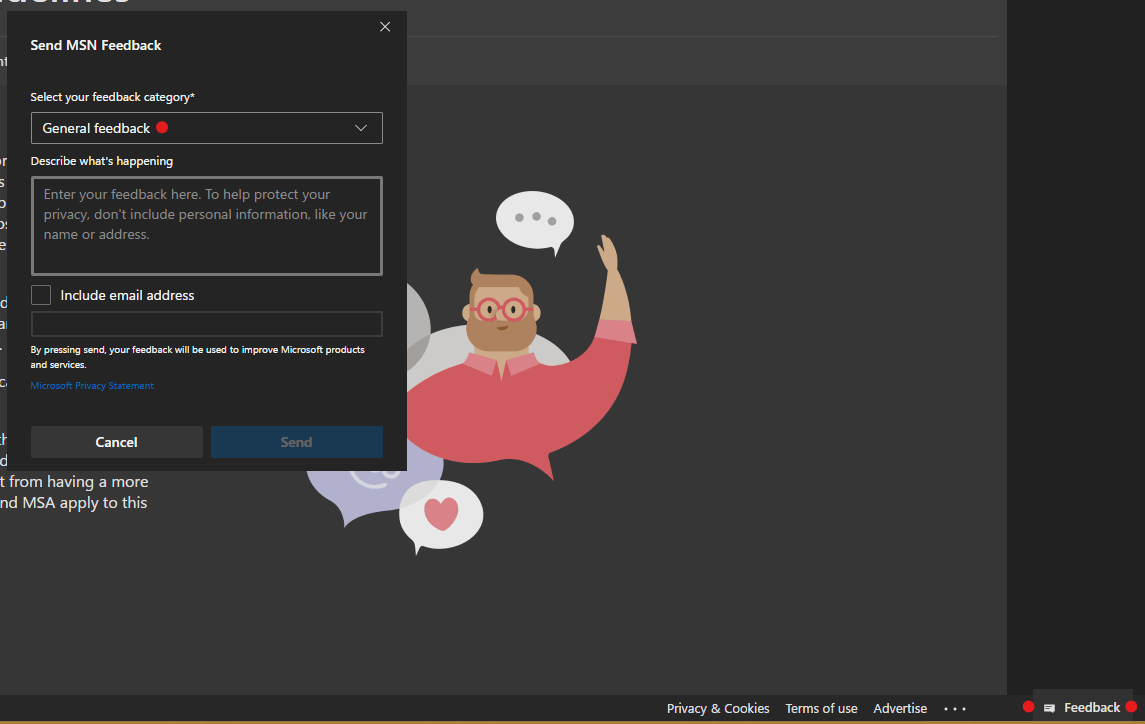Screen dimensions: 1145x724
Task: Close the Send MSN Feedback dialog
Action: click(x=385, y=27)
